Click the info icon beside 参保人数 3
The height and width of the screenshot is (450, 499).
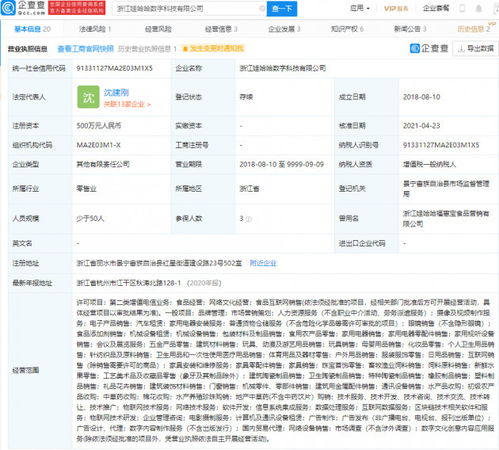click(249, 219)
